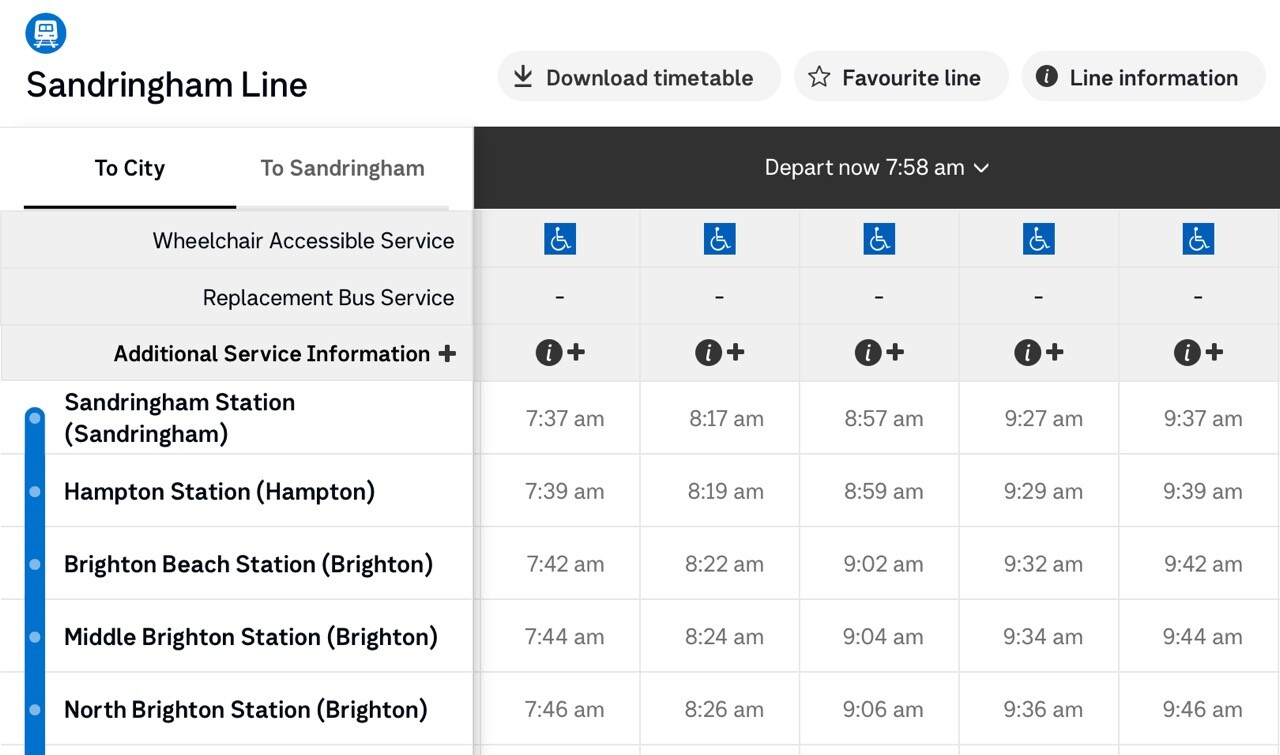The width and height of the screenshot is (1280, 755).
Task: Expand service info for the 8:17 am train
Action: point(720,352)
